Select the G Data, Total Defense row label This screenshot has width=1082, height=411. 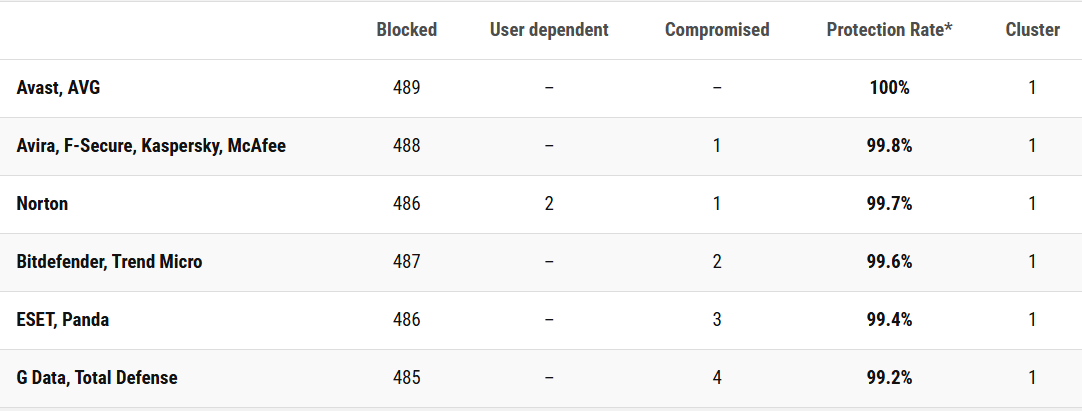click(x=97, y=378)
